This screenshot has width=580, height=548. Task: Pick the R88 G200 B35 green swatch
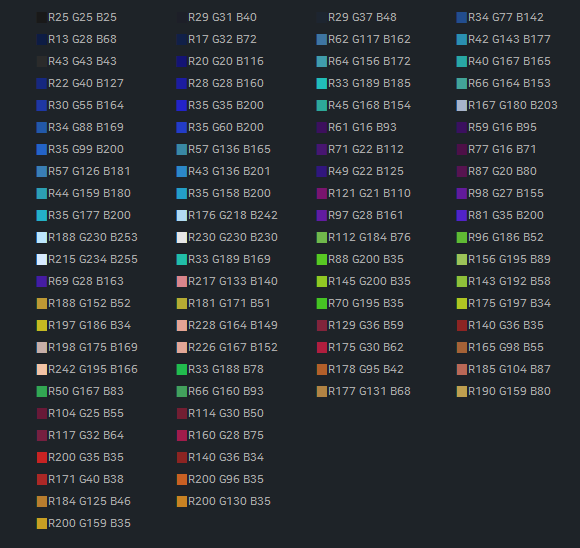pyautogui.click(x=322, y=259)
